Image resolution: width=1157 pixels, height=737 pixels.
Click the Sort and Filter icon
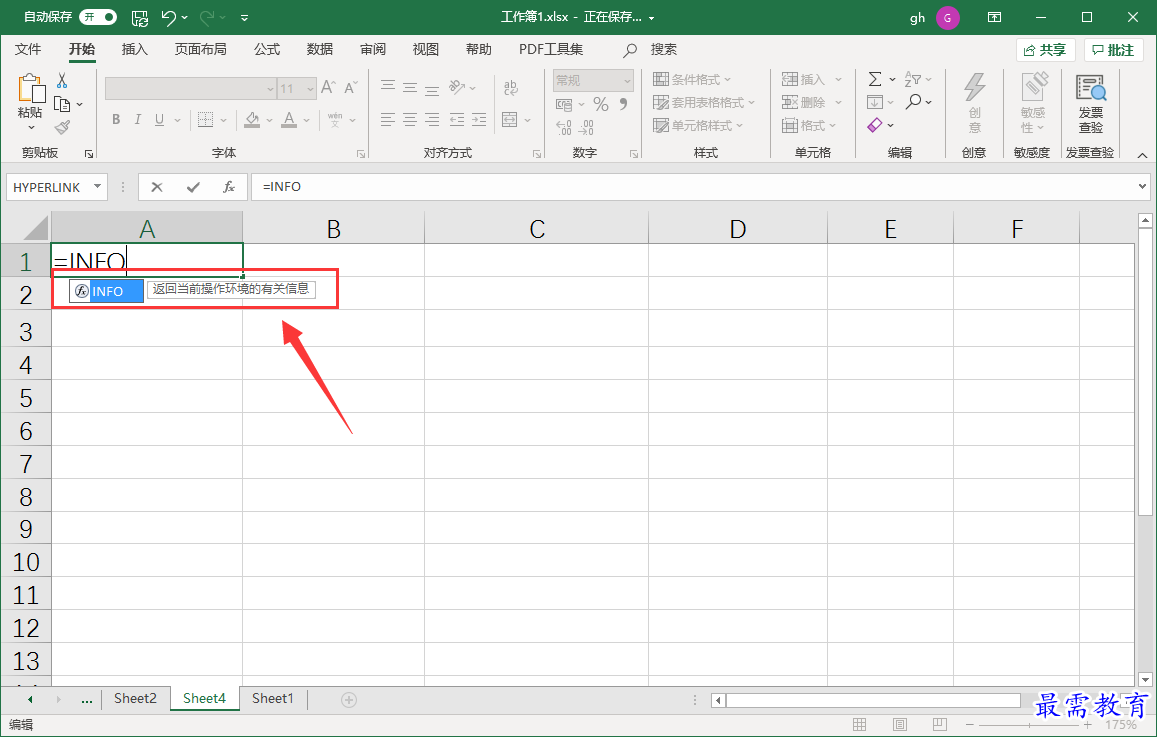[913, 80]
